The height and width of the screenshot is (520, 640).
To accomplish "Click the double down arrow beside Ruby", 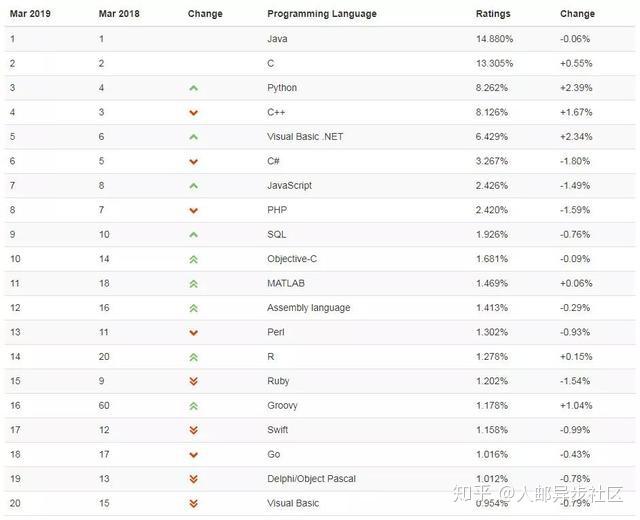I will click(x=193, y=381).
